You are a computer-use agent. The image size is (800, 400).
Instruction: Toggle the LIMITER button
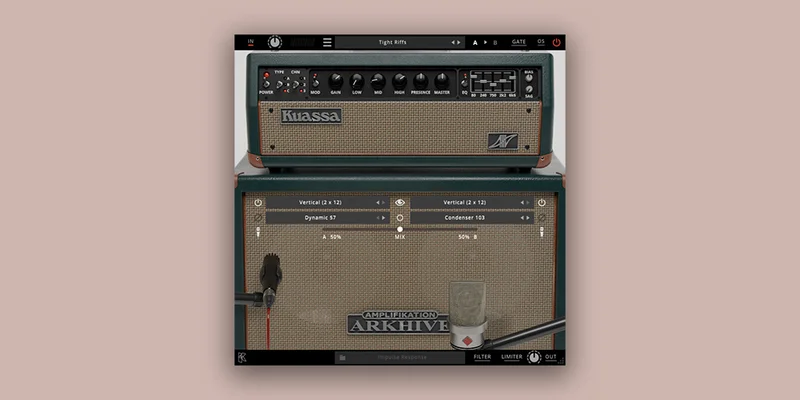click(x=511, y=357)
